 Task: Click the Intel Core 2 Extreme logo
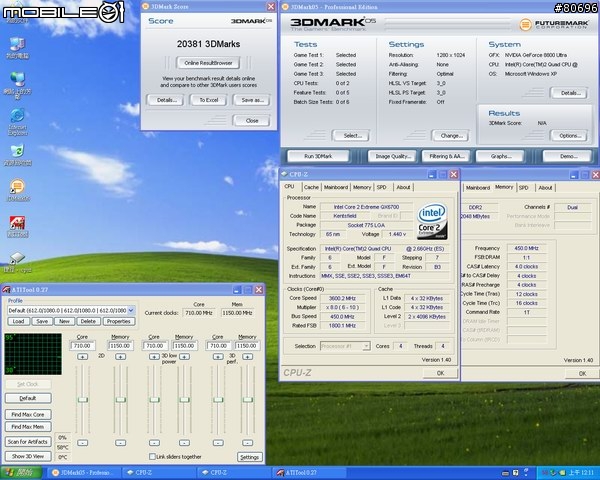432,221
